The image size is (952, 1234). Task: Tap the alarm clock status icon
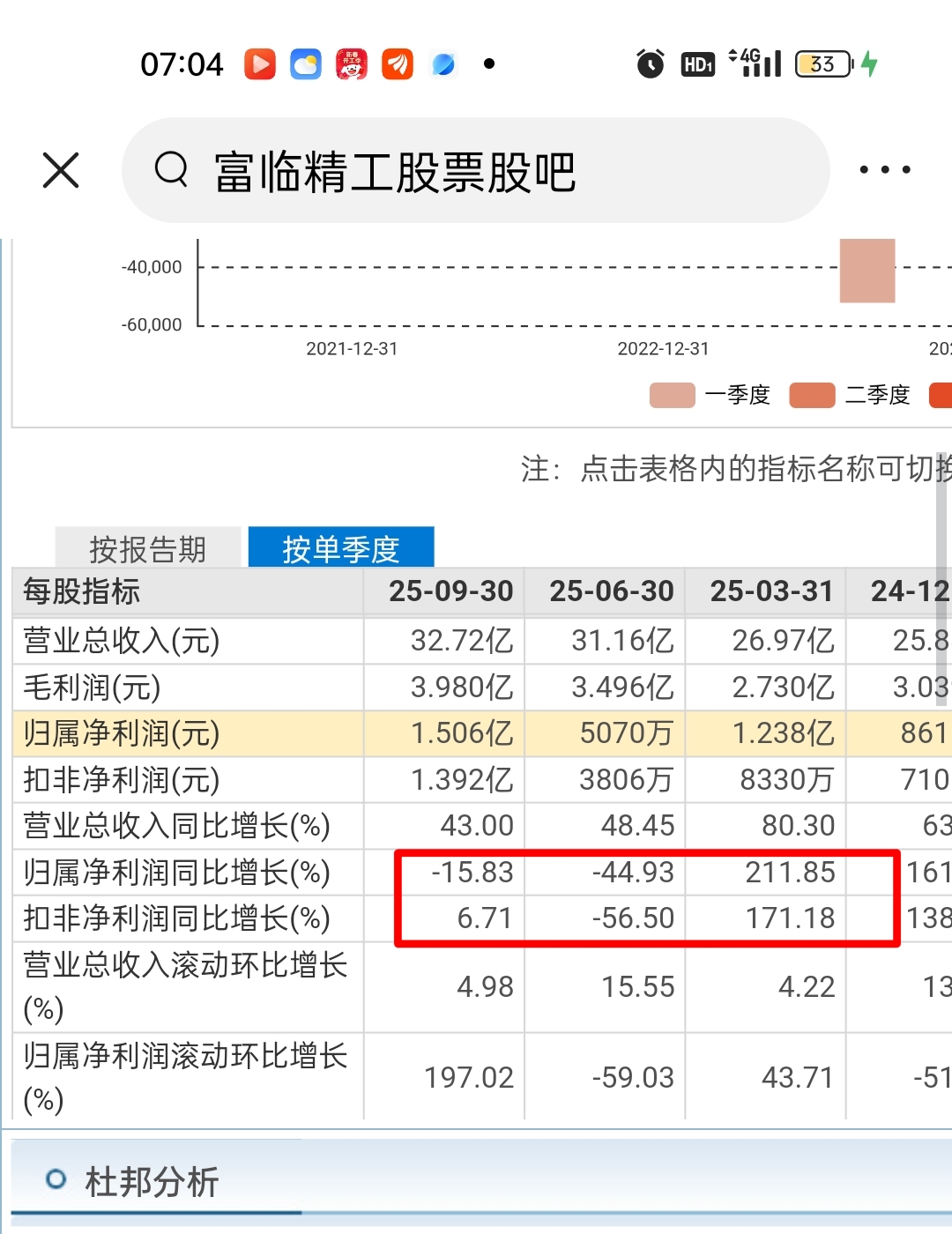tap(651, 63)
